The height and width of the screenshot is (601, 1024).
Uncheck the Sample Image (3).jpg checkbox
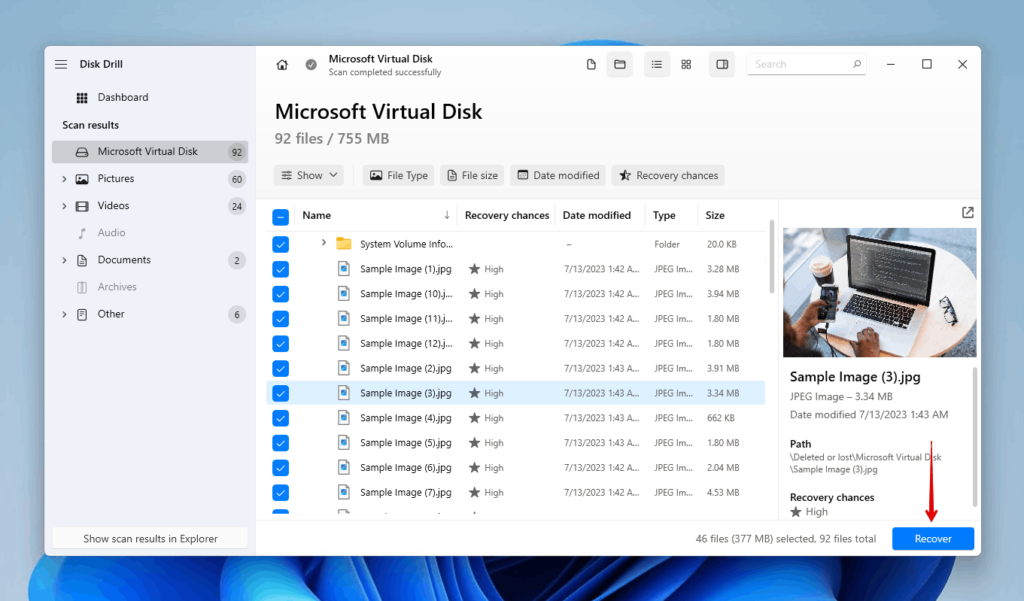click(x=281, y=393)
